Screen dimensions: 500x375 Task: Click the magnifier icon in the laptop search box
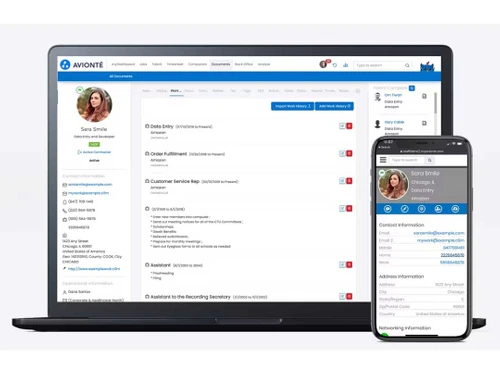tap(407, 65)
